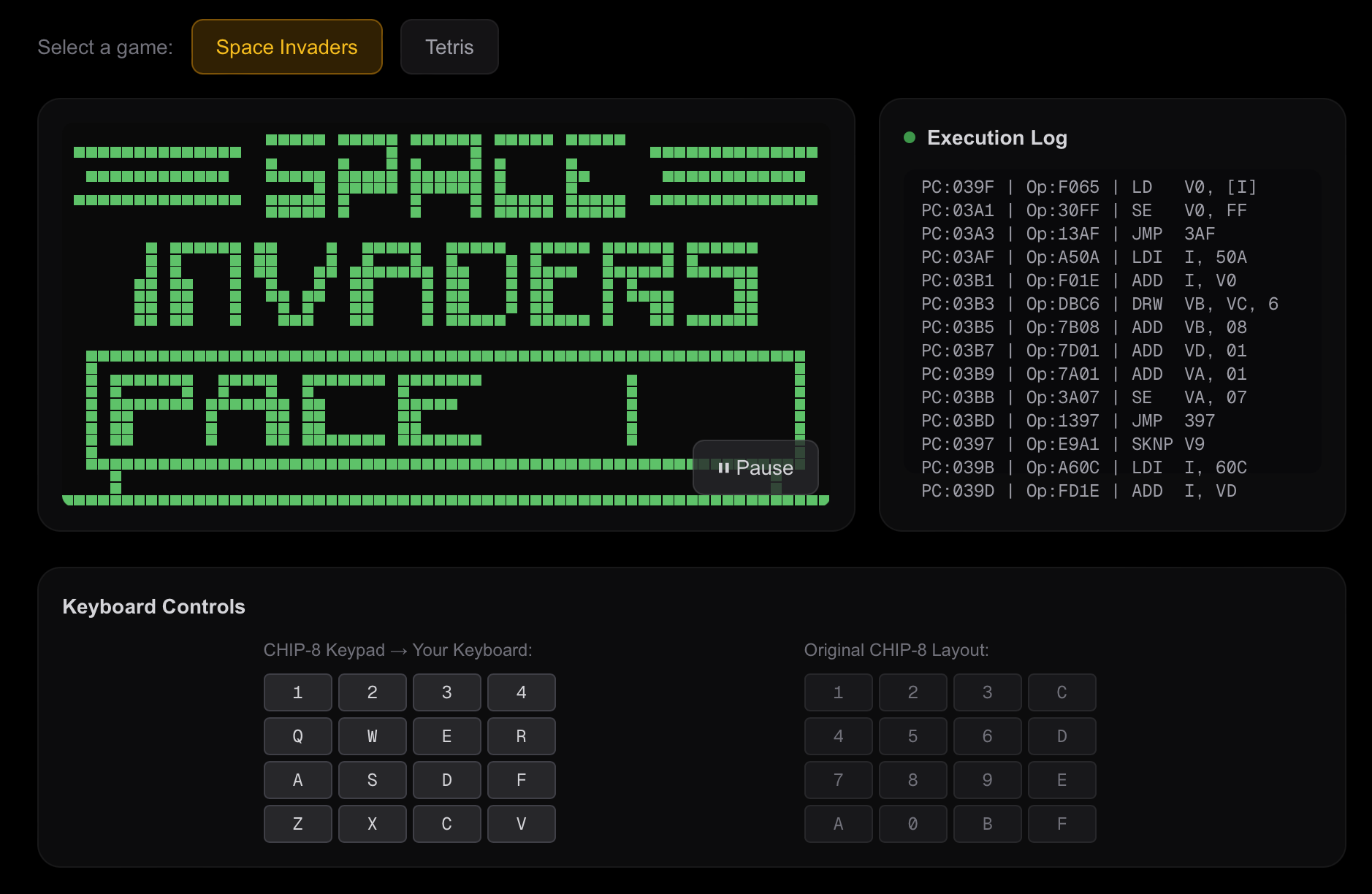The width and height of the screenshot is (1372, 894).
Task: Click the 0 key in original CHIP-8 layout
Action: click(x=912, y=824)
